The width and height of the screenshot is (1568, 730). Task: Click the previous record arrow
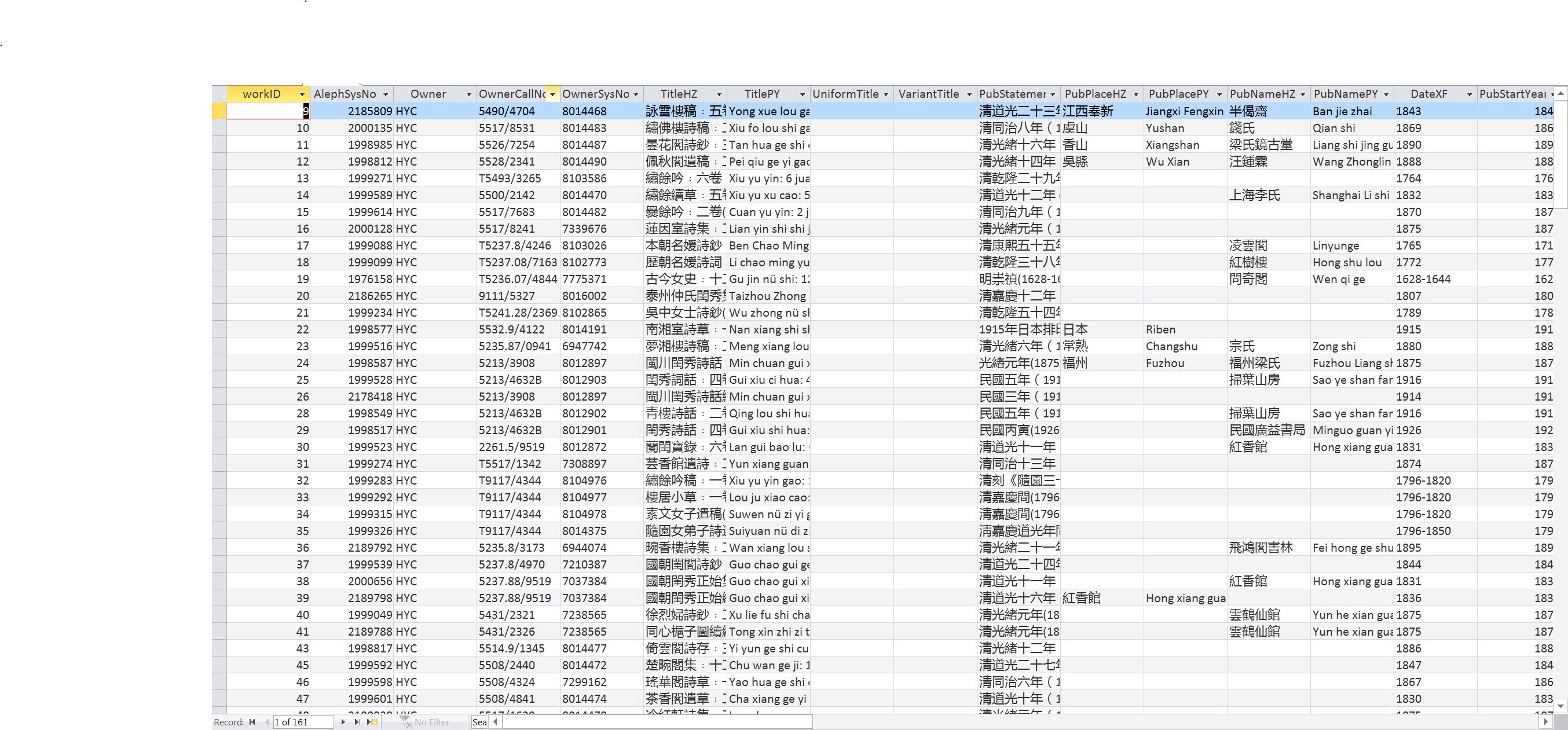click(x=266, y=722)
